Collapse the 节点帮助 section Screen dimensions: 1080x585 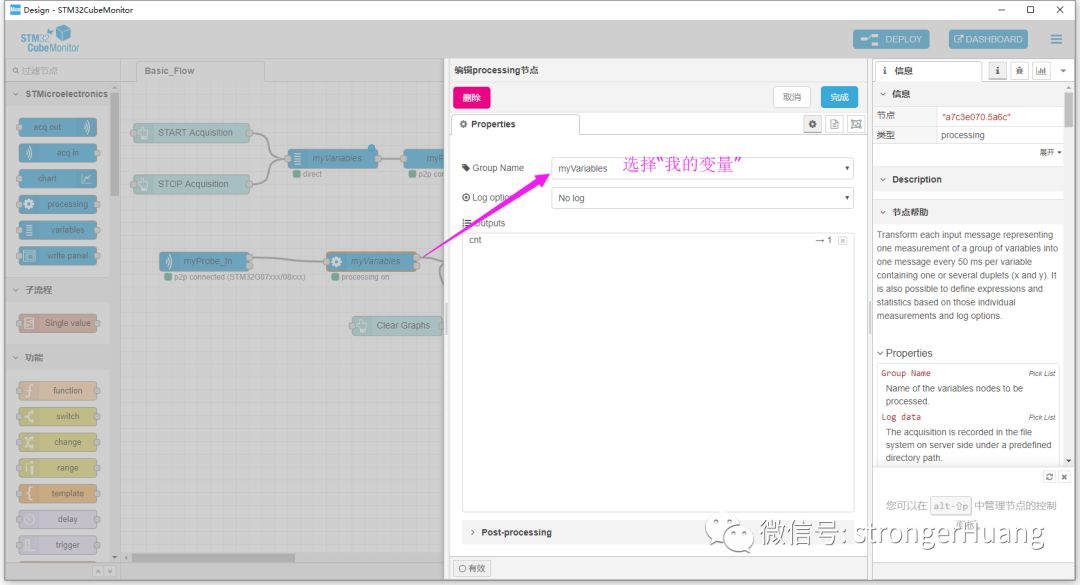click(968, 212)
